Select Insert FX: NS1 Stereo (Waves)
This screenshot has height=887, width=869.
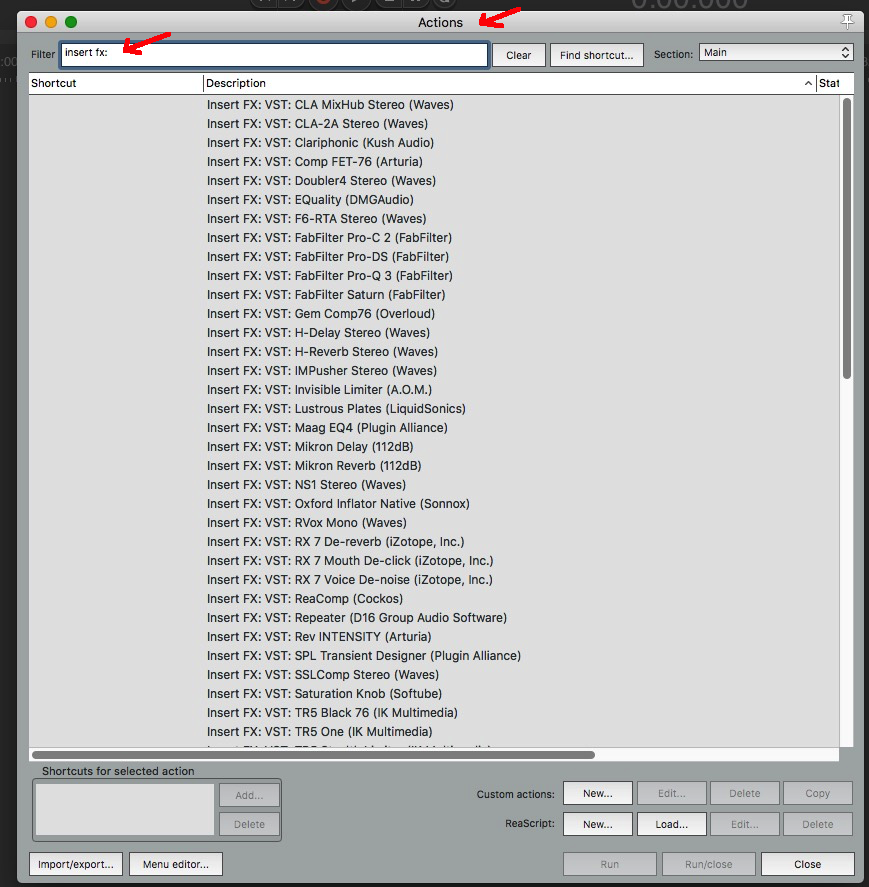tap(306, 485)
